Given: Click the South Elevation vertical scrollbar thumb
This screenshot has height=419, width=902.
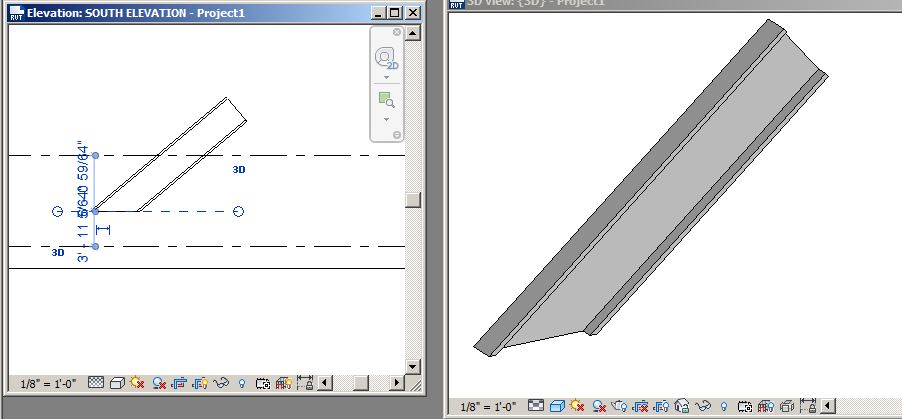Looking at the screenshot, I should [x=412, y=200].
